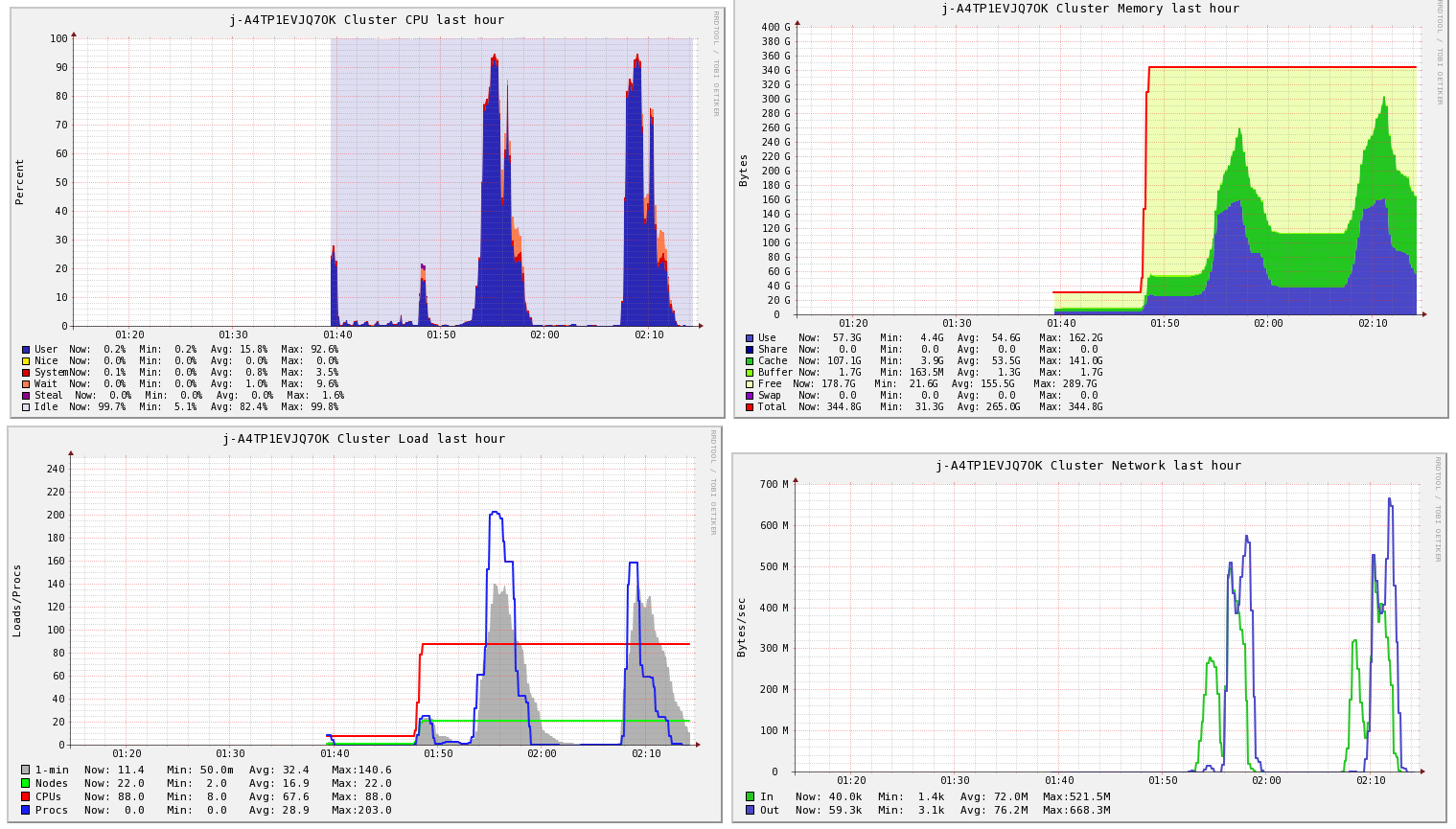
Task: Click the 100 y-axis label on CPU graph
Action: (x=58, y=38)
